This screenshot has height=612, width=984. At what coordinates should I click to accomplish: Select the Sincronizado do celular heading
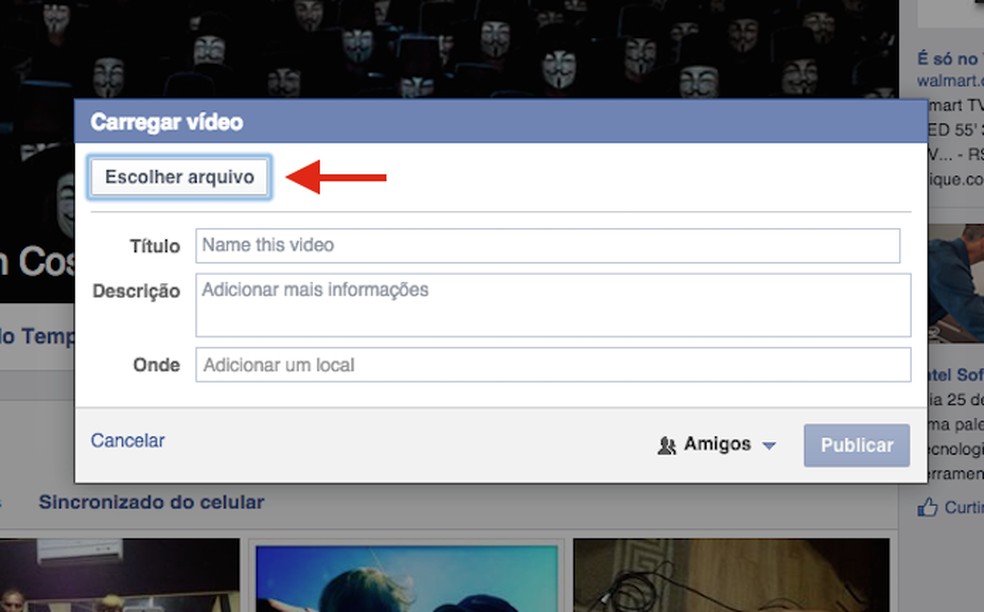152,503
